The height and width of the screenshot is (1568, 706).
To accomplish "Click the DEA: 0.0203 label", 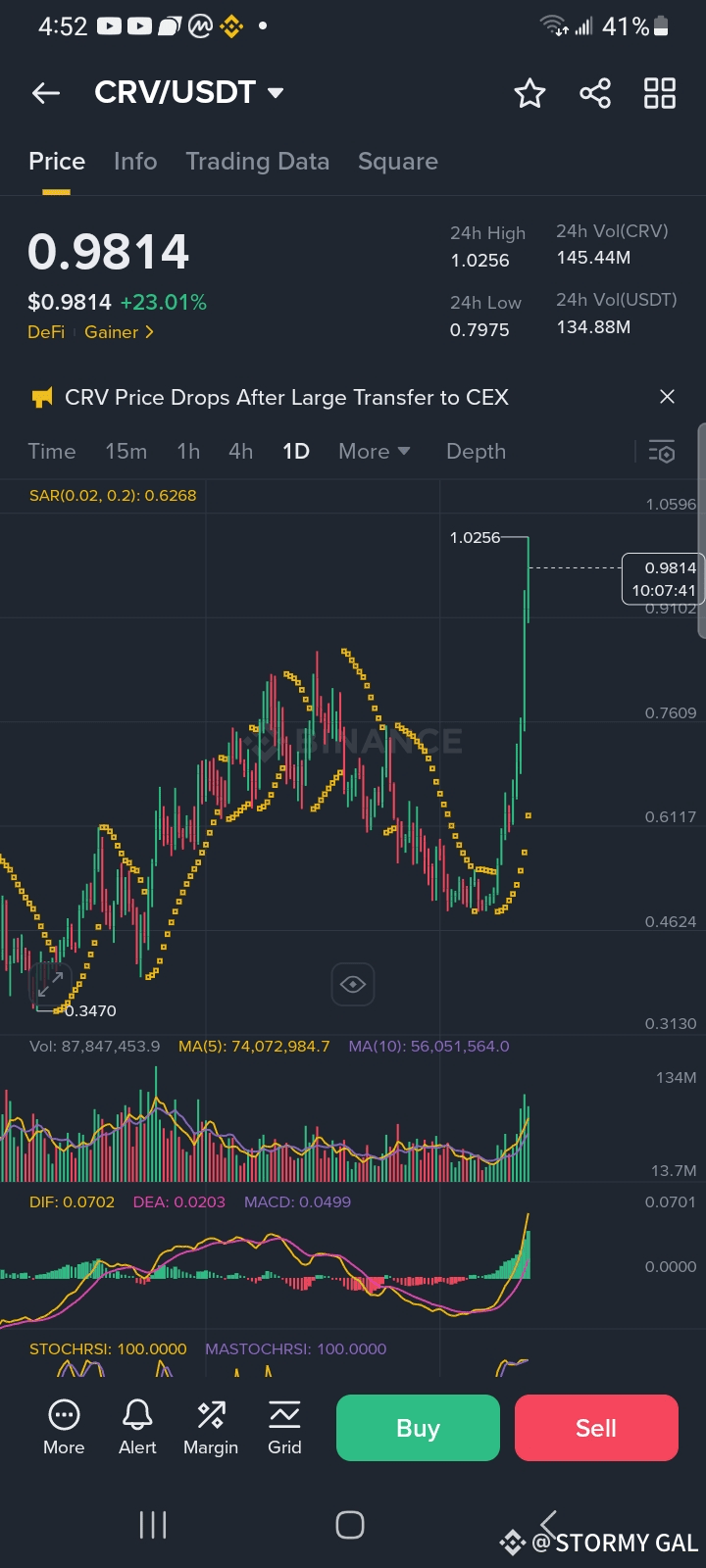I will (179, 1201).
